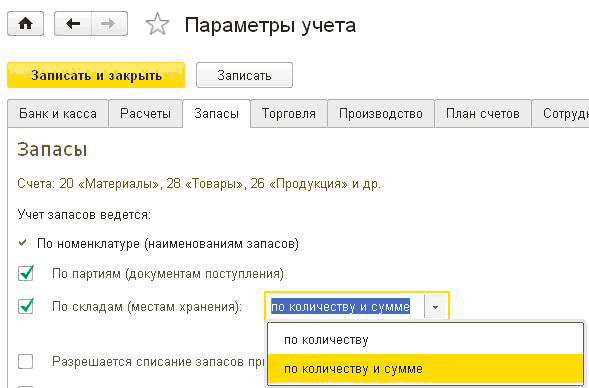Go to the home page icon
Image resolution: width=589 pixels, height=388 pixels.
[x=25, y=24]
